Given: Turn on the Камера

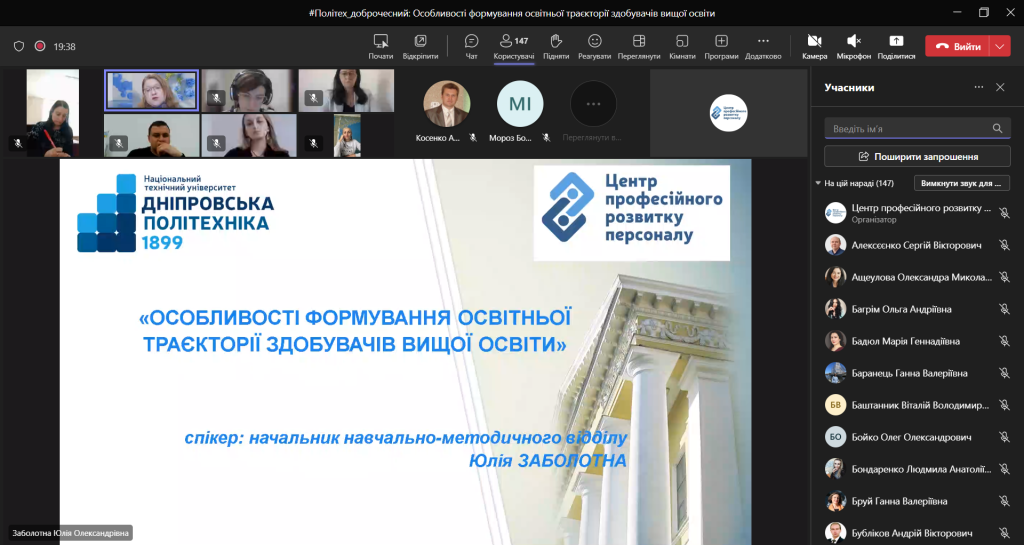Looking at the screenshot, I should click(814, 46).
